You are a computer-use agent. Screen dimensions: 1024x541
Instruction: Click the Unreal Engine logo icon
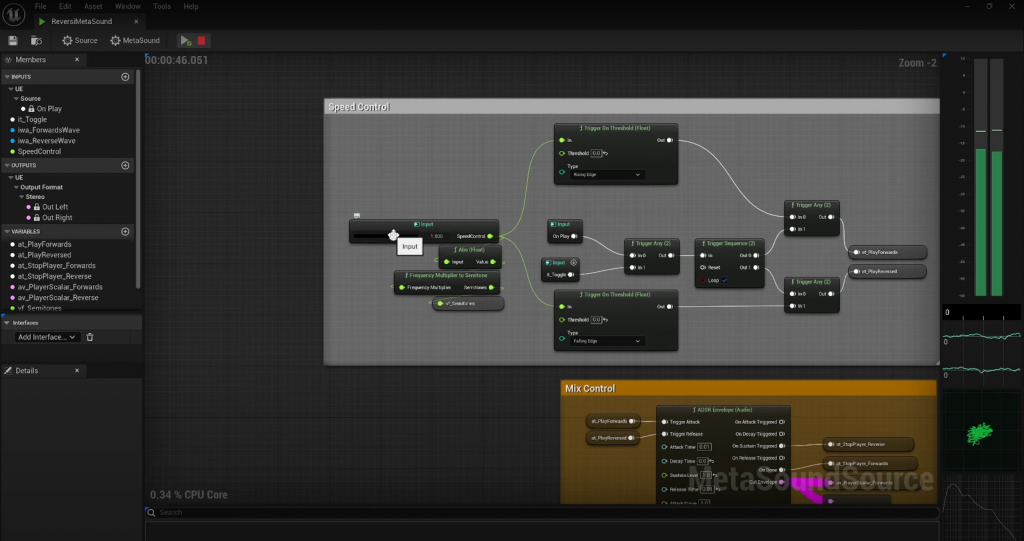tap(14, 14)
